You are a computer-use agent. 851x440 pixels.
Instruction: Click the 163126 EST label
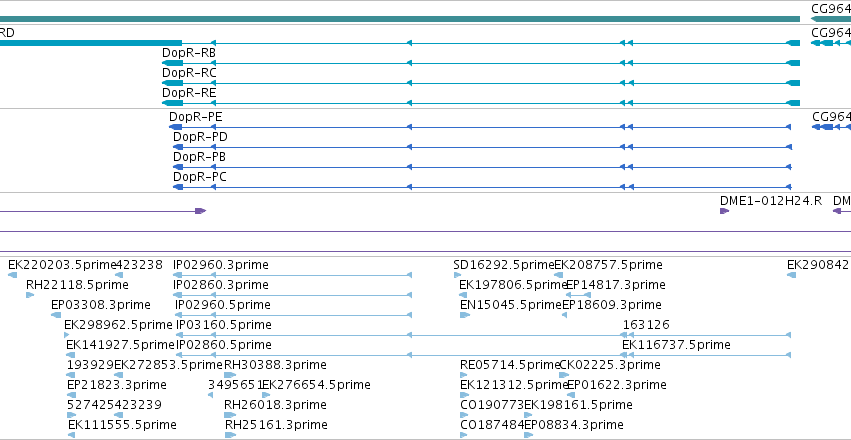(x=646, y=325)
